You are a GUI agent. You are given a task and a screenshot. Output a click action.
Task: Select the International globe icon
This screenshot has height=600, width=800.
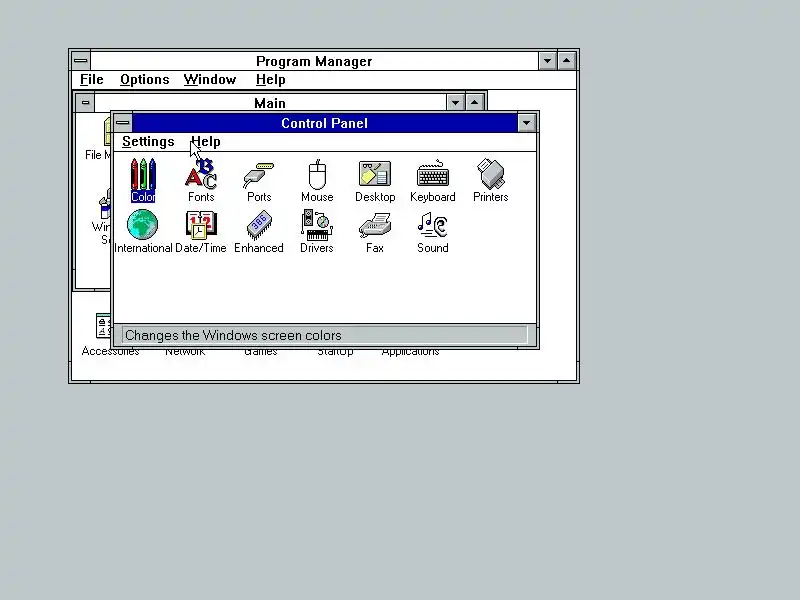tap(143, 231)
